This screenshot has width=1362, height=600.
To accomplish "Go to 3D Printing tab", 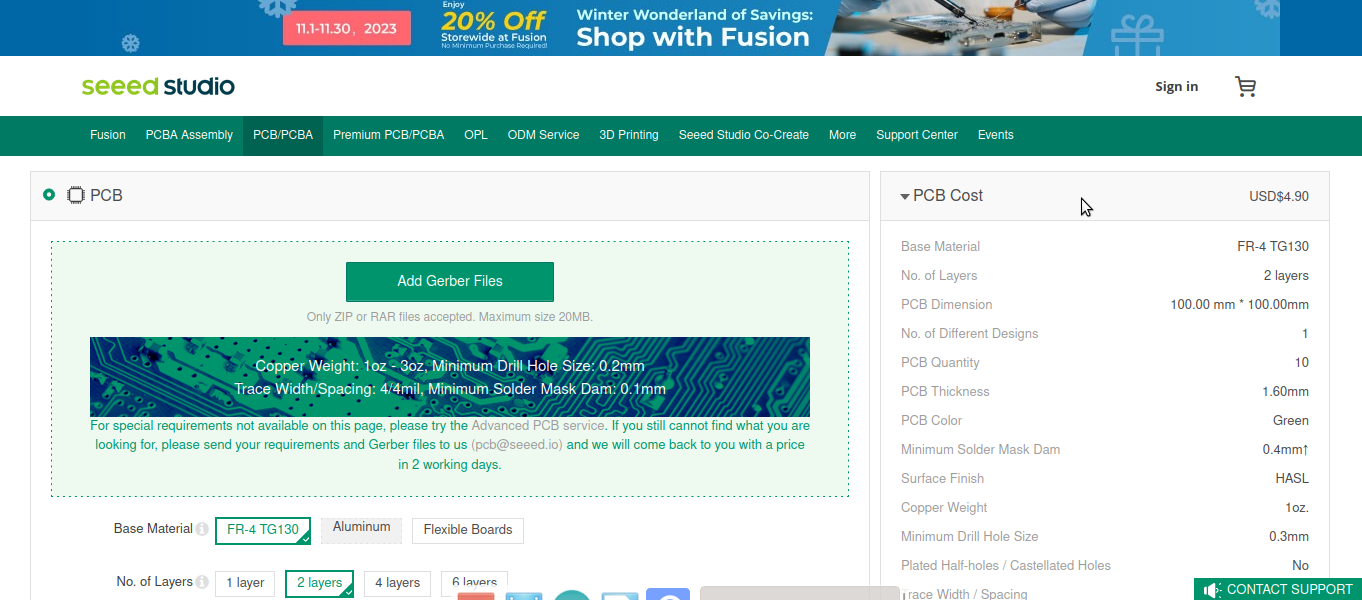I will coord(629,135).
